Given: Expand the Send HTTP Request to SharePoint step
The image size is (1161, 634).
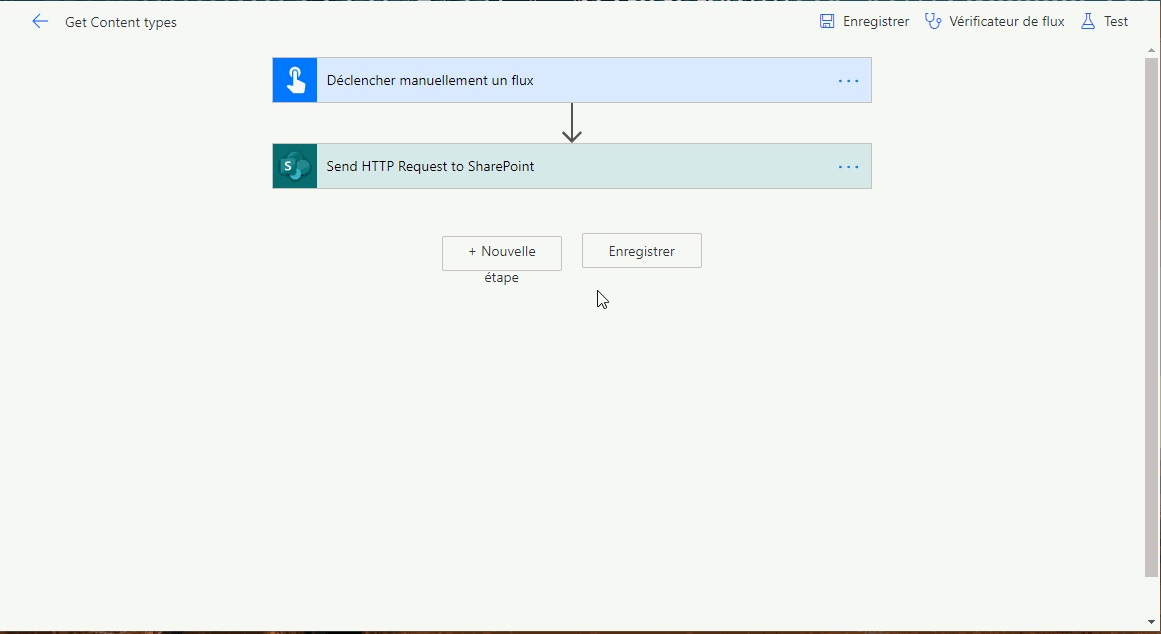Looking at the screenshot, I should coord(572,166).
